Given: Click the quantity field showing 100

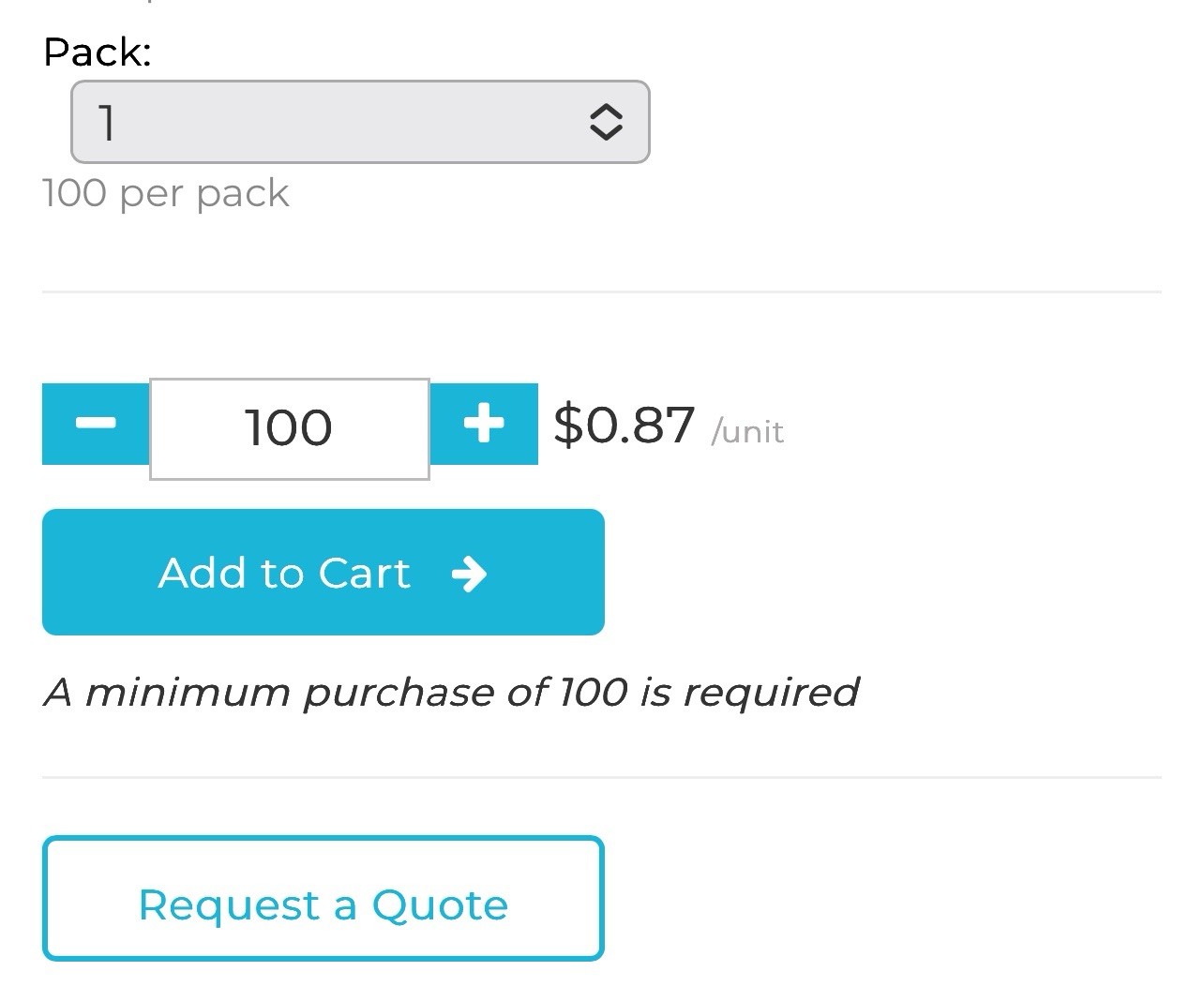Looking at the screenshot, I should click(x=290, y=428).
